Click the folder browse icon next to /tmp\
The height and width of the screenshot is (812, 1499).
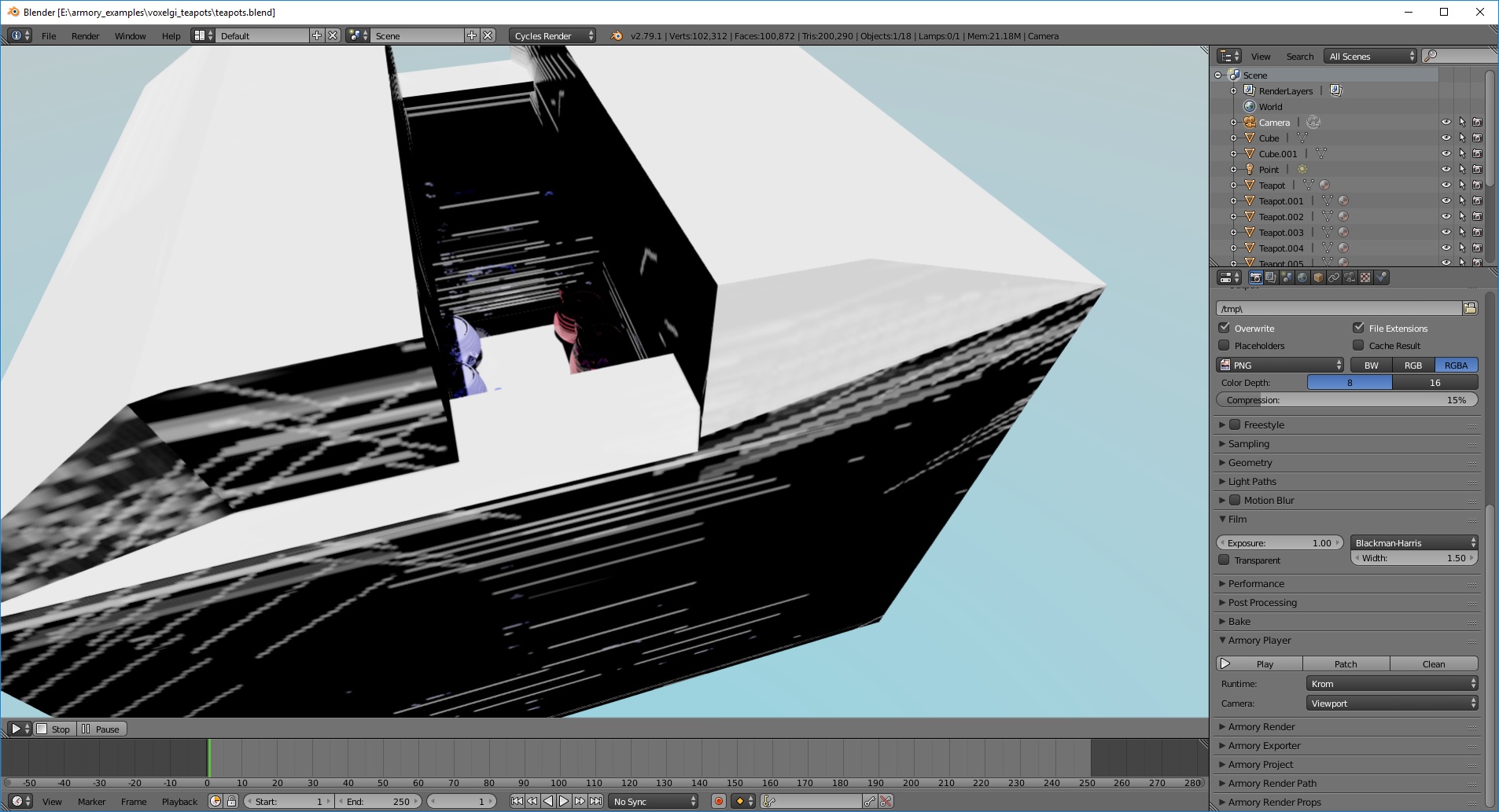tap(1470, 308)
